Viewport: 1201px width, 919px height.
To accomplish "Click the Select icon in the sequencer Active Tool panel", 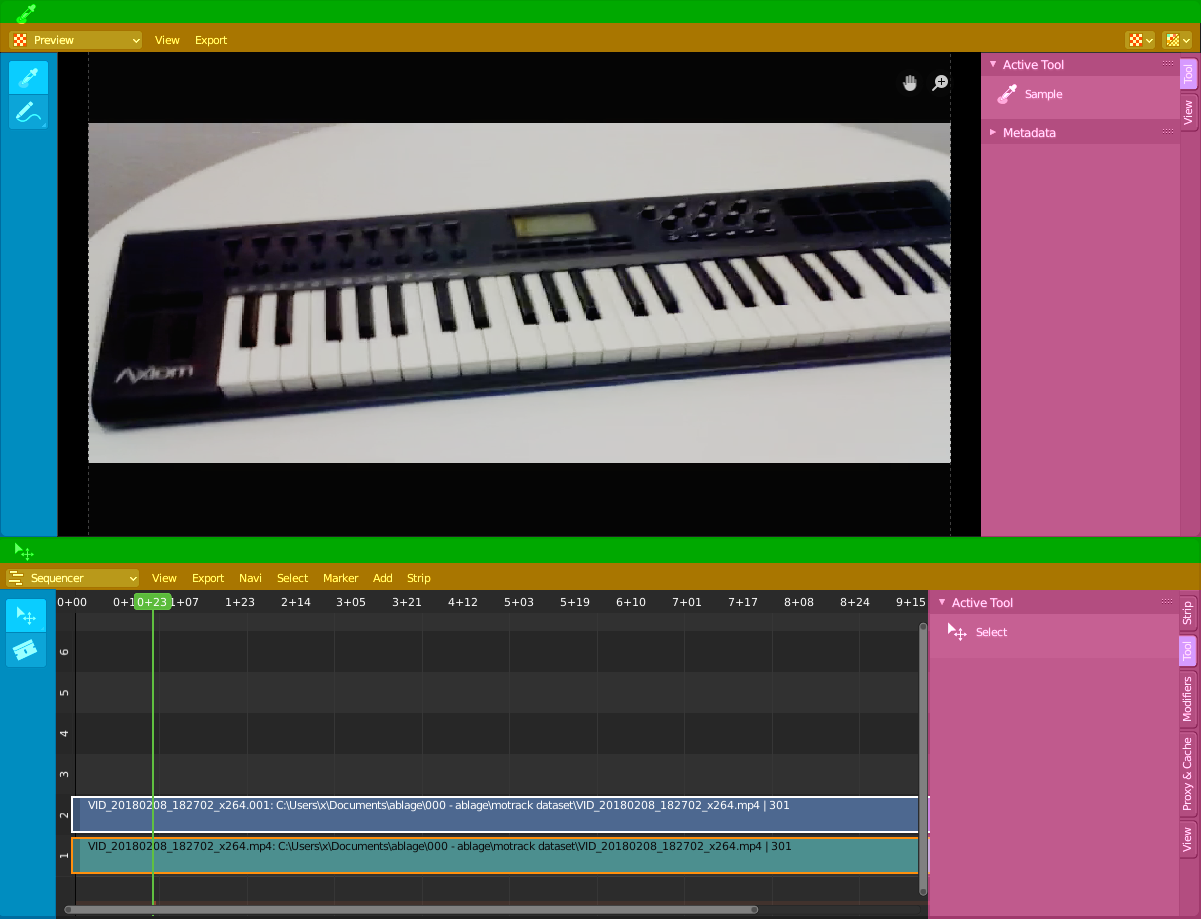I will tap(957, 632).
